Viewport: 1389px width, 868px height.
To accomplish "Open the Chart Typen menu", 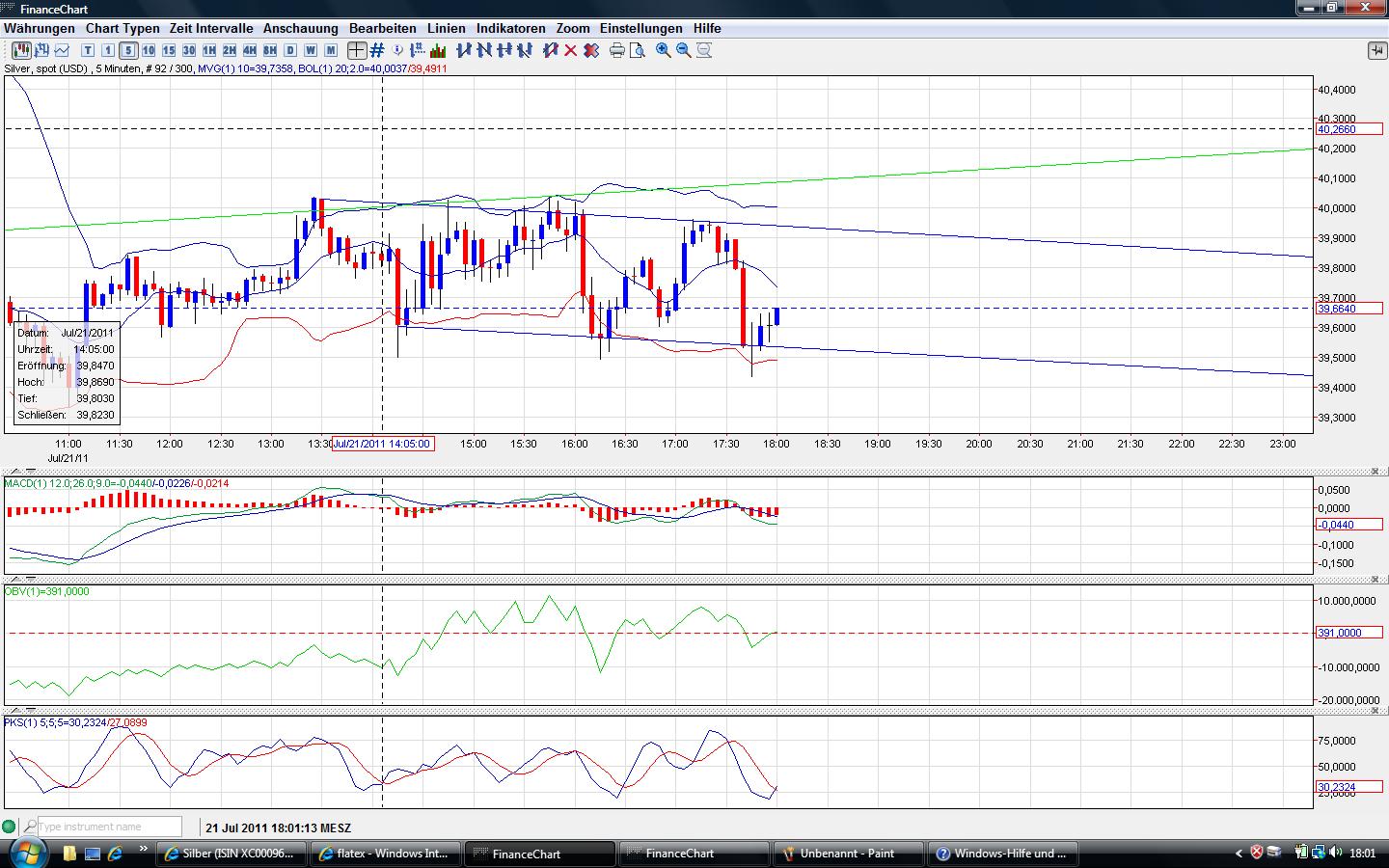I will (x=122, y=28).
